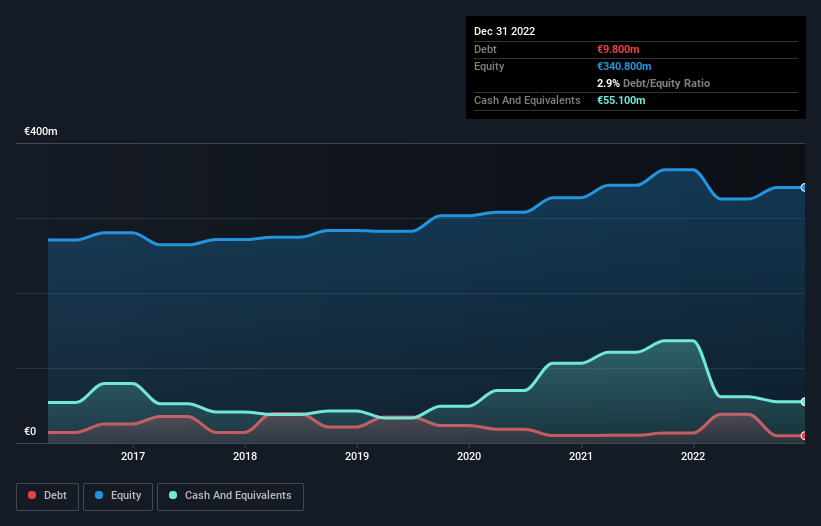821x526 pixels.
Task: Click Cash And Equivalents label in tooltip
Action: click(527, 100)
